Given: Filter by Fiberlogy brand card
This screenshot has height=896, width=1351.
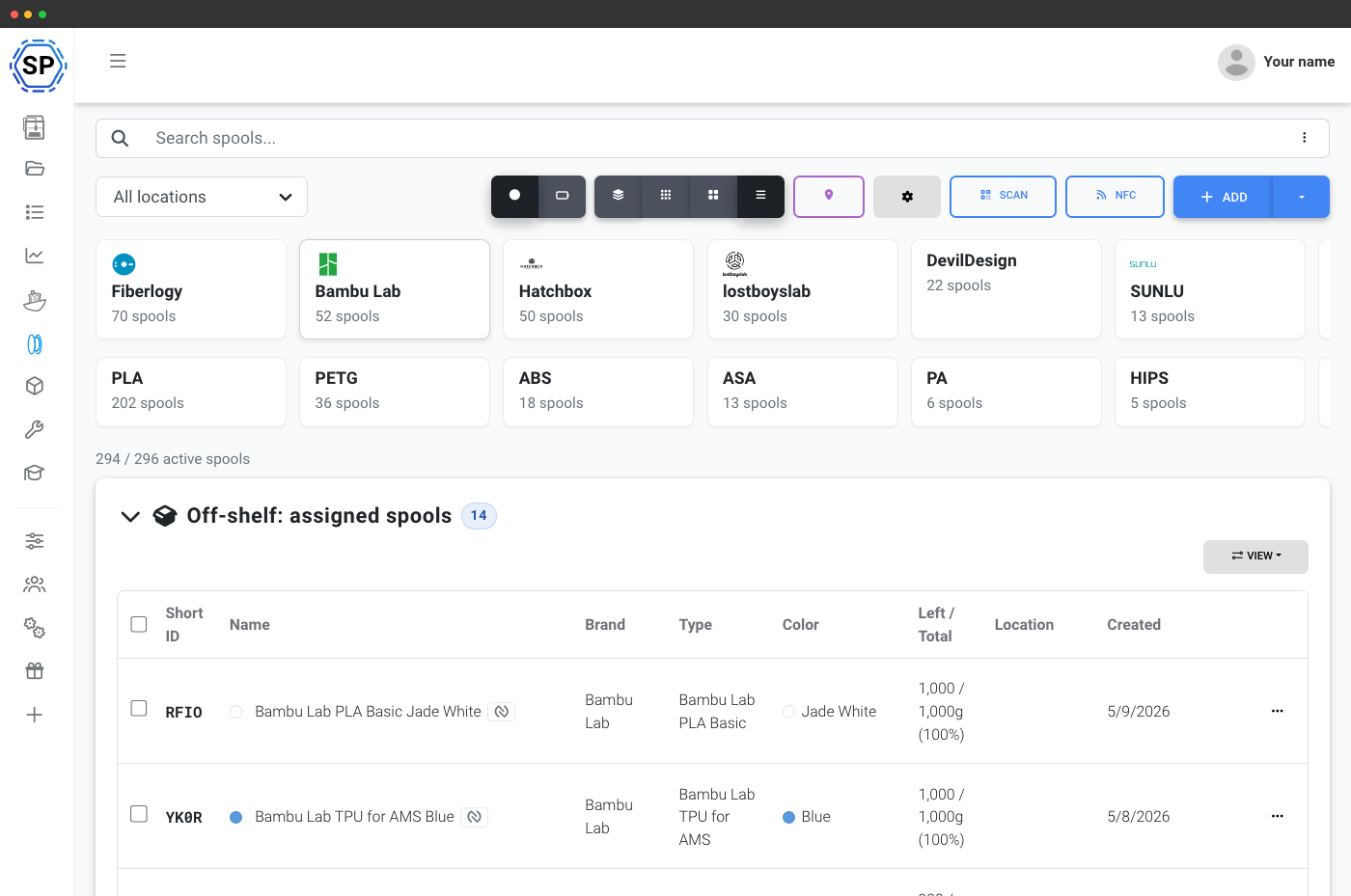Looking at the screenshot, I should coord(191,289).
